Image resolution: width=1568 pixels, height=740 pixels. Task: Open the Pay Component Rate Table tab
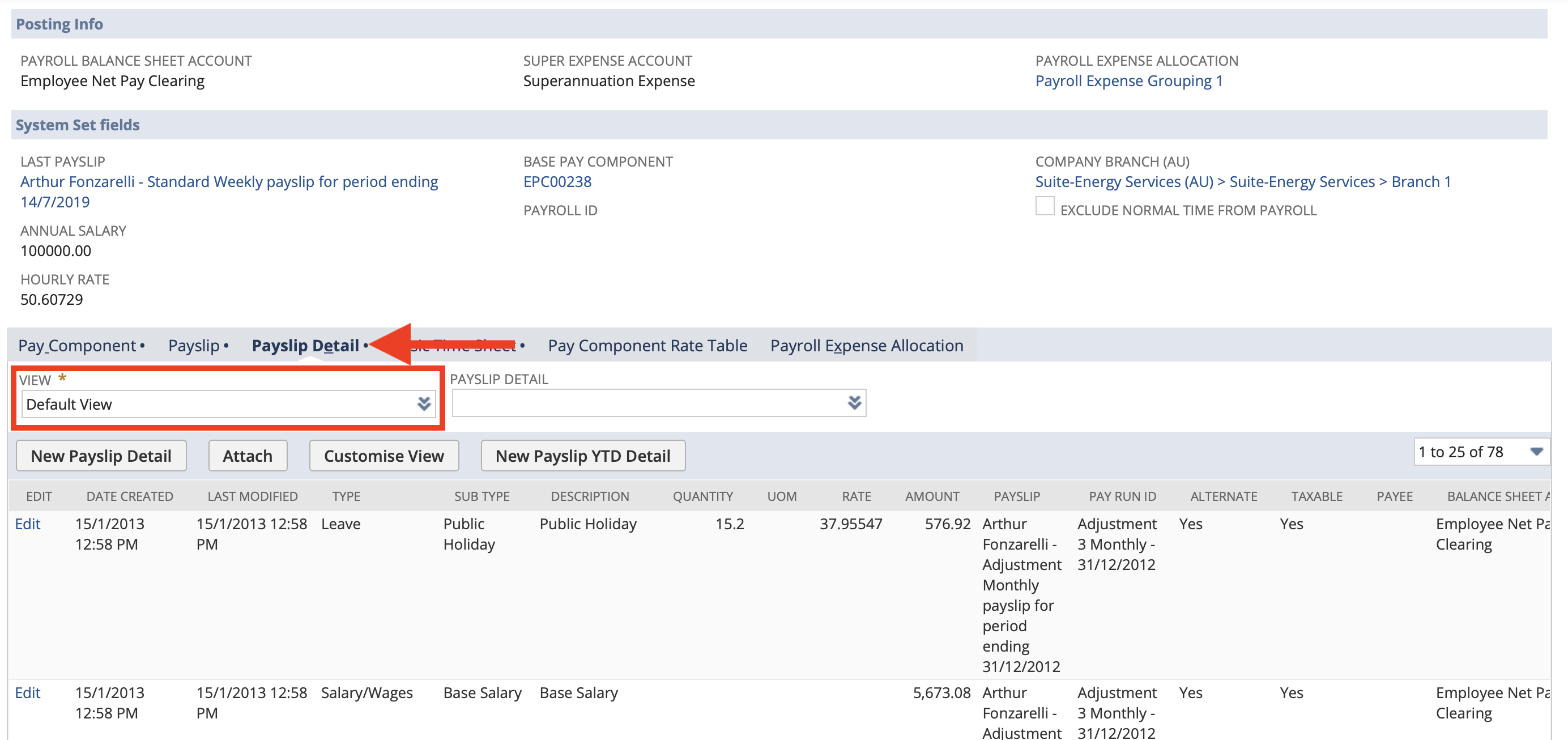click(x=646, y=345)
